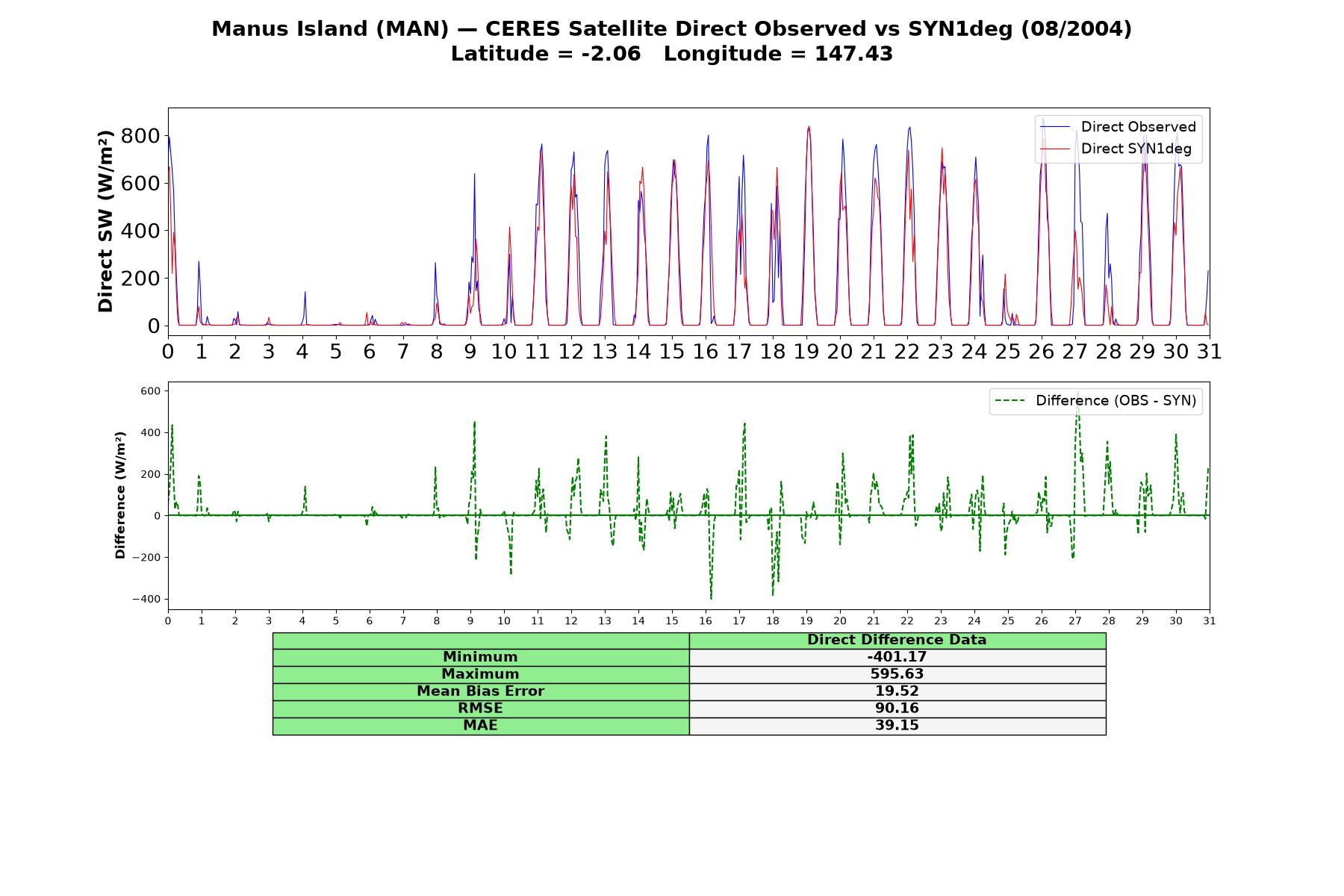The image size is (1344, 896).
Task: Click the Direct SYN1deg legend entry
Action: (x=1119, y=149)
